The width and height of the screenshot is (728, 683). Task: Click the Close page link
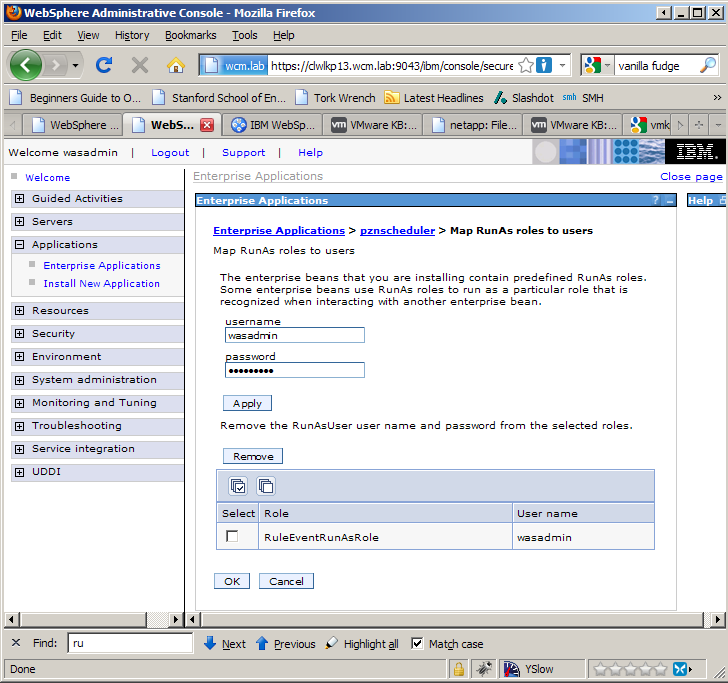(691, 176)
